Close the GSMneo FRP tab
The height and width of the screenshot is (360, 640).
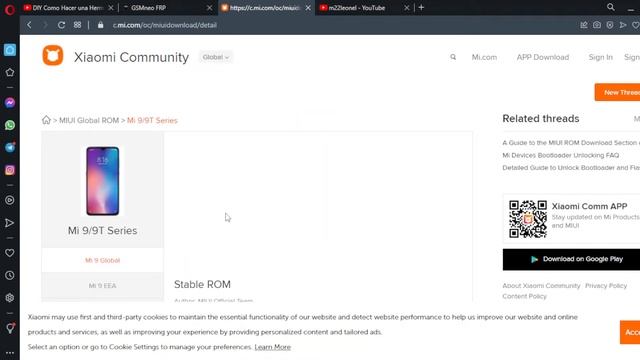click(209, 8)
